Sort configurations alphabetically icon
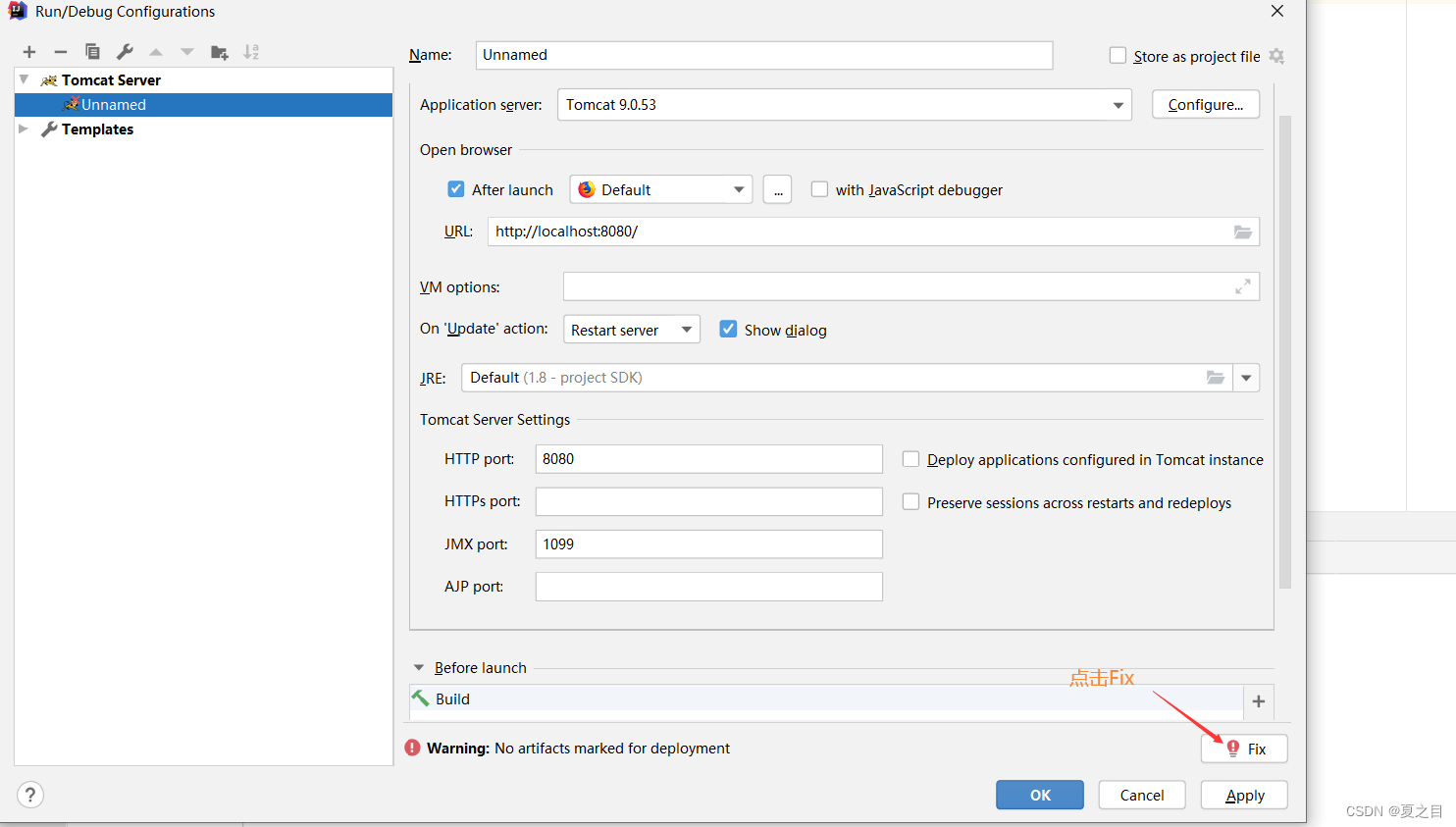This screenshot has height=827, width=1456. coord(251,52)
